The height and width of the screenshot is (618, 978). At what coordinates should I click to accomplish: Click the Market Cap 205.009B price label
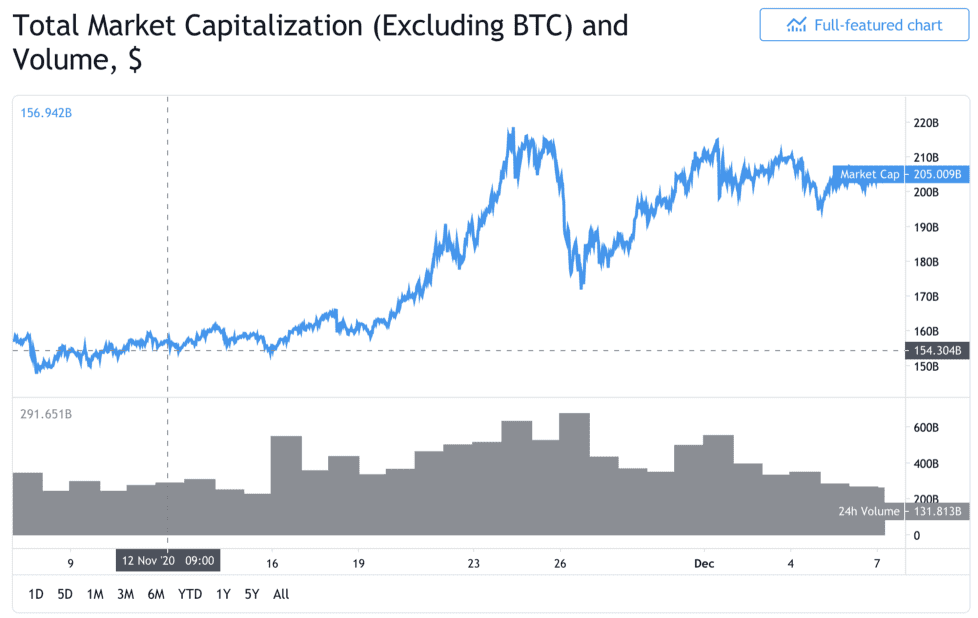tap(901, 174)
